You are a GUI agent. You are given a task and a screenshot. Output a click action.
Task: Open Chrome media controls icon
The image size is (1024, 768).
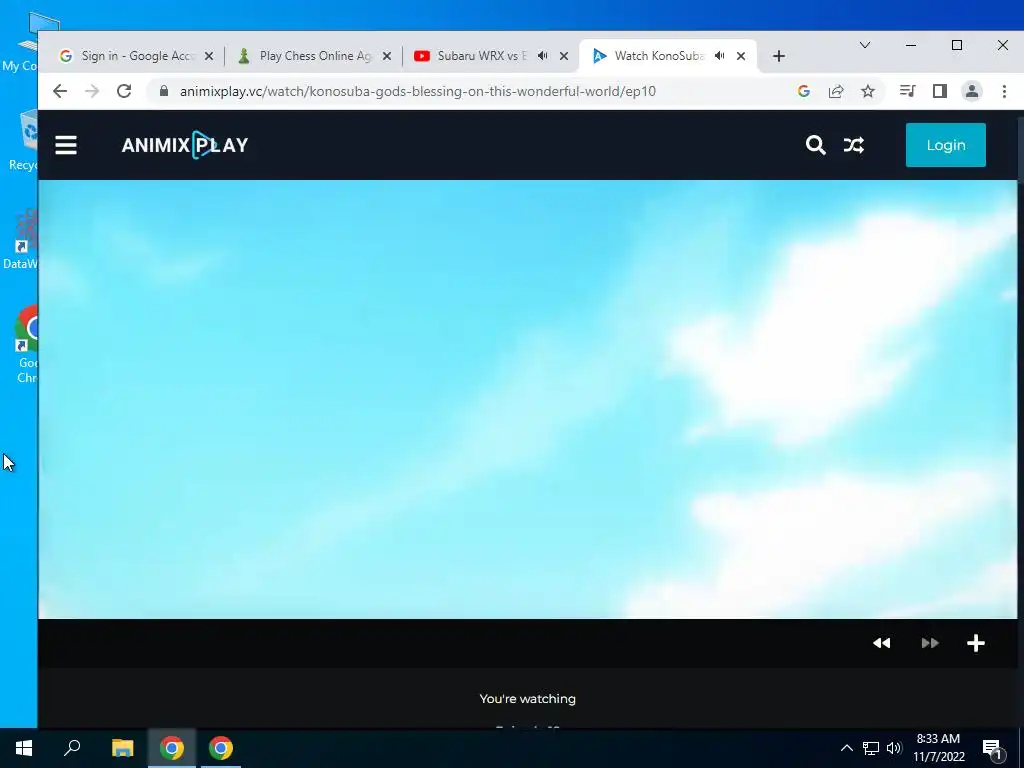click(907, 91)
